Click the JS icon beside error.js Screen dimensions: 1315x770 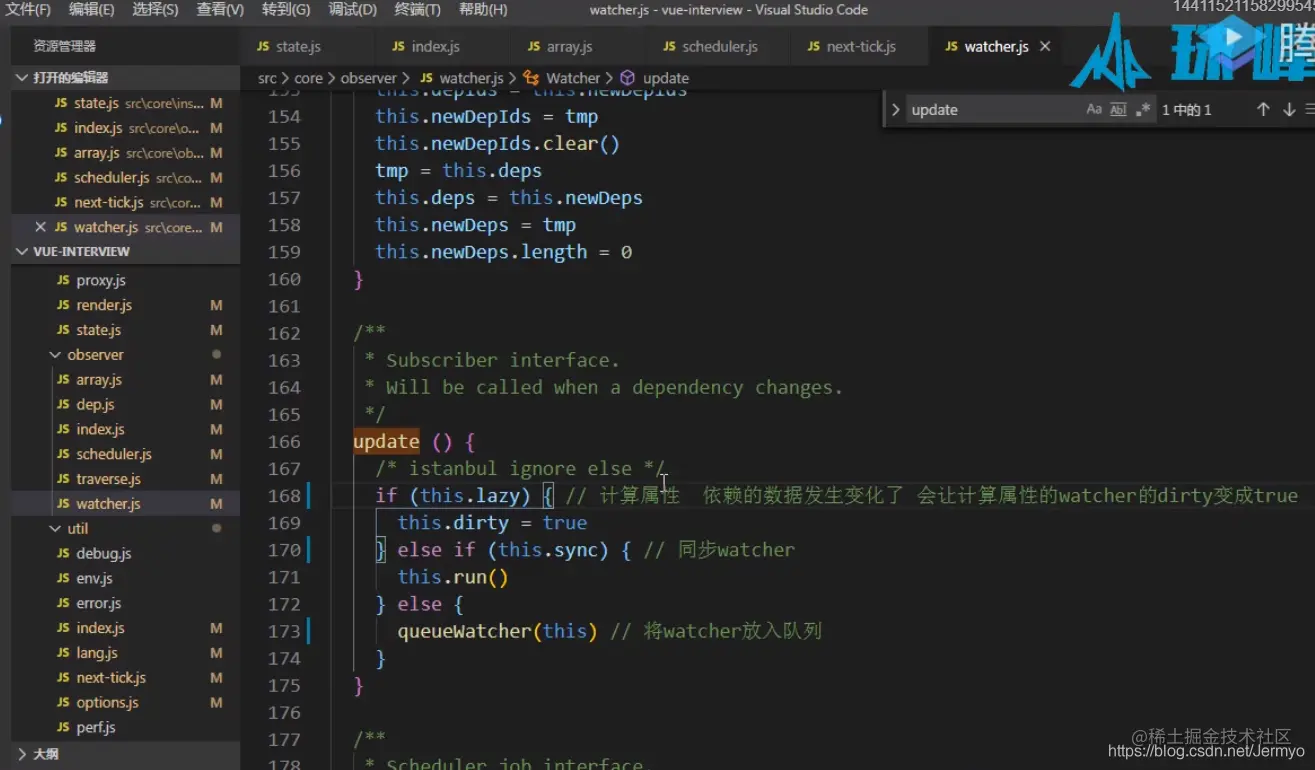[x=64, y=604]
